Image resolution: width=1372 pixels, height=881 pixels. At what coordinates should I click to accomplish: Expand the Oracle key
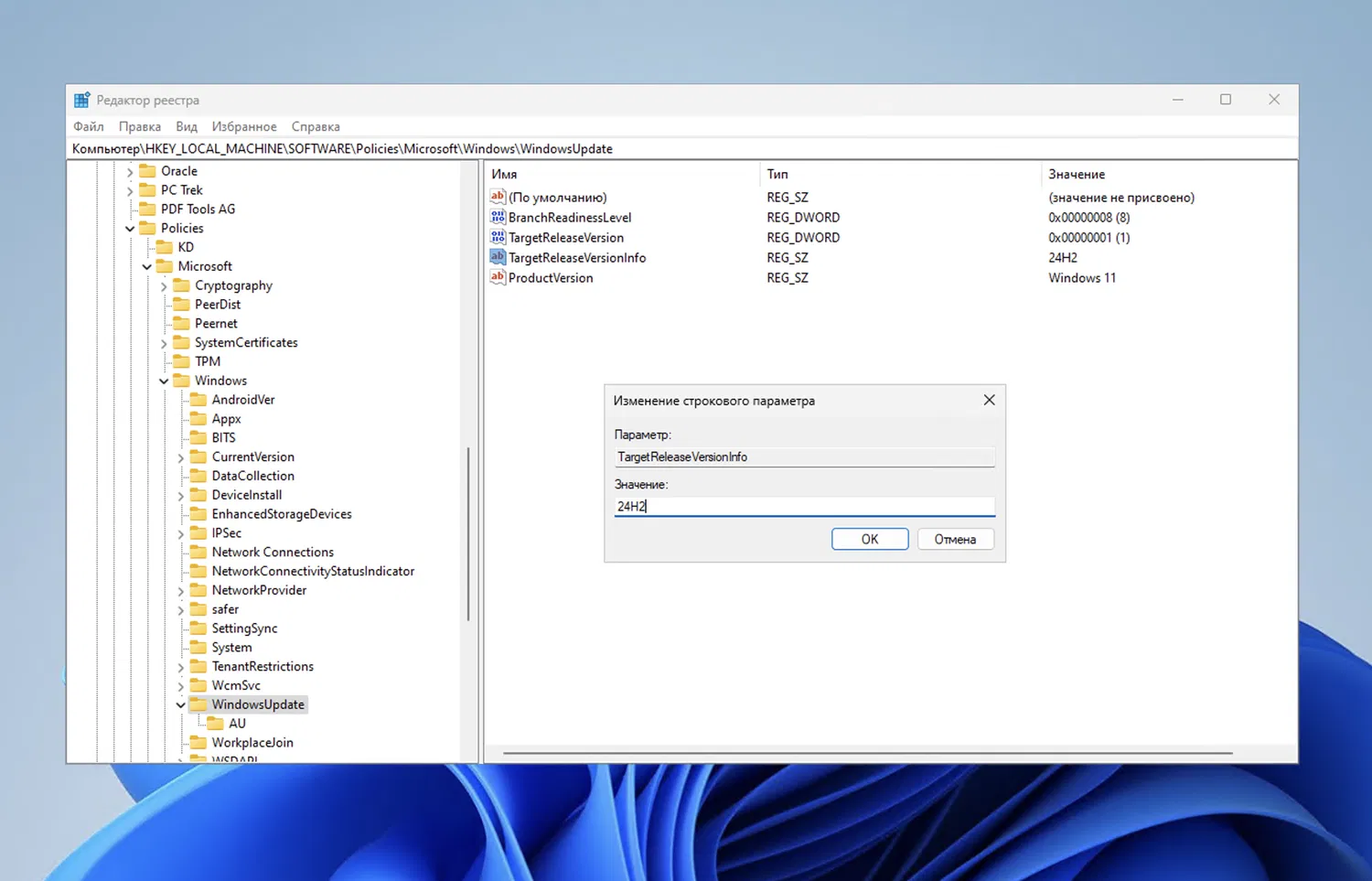click(130, 172)
